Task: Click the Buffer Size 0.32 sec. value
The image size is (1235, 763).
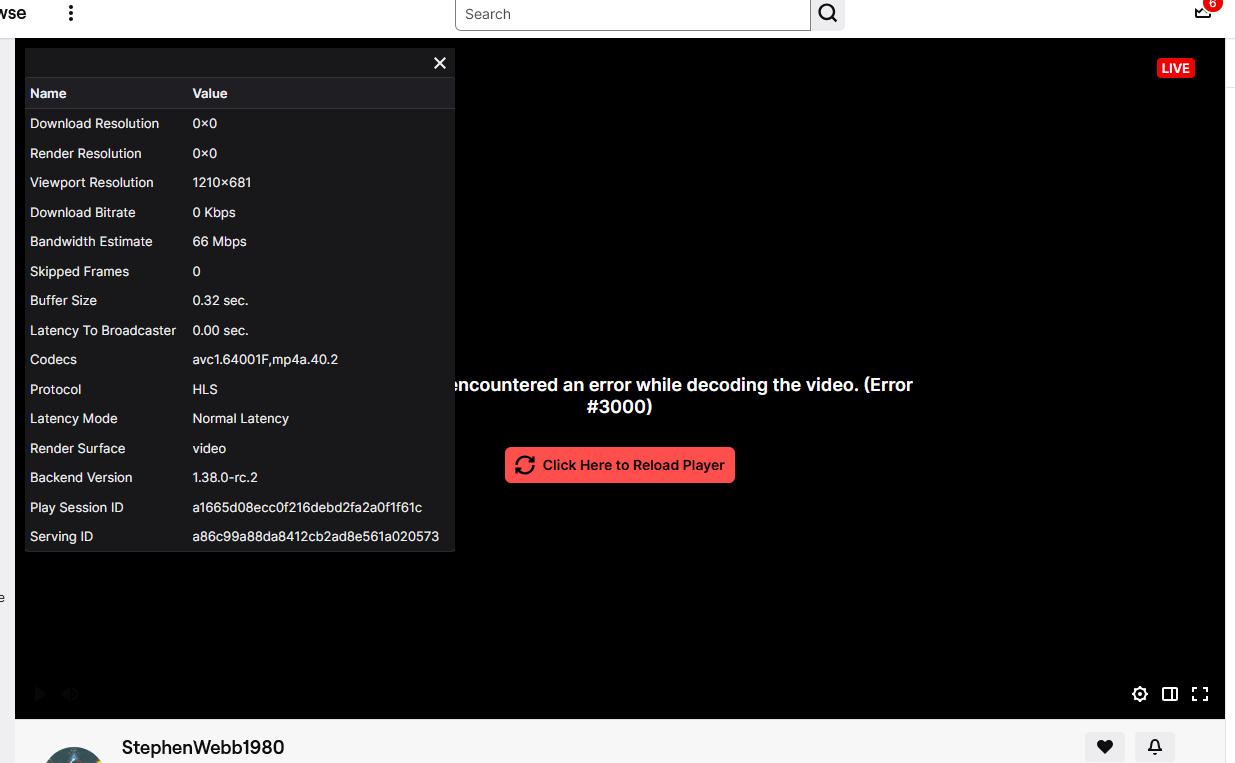Action: tap(220, 300)
